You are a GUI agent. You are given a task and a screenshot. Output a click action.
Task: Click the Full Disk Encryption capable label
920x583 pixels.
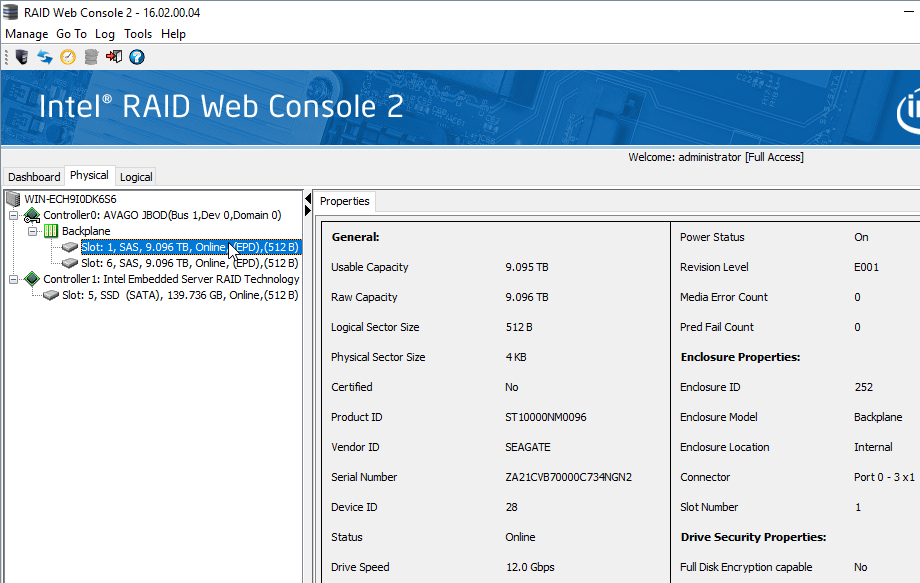tap(746, 567)
